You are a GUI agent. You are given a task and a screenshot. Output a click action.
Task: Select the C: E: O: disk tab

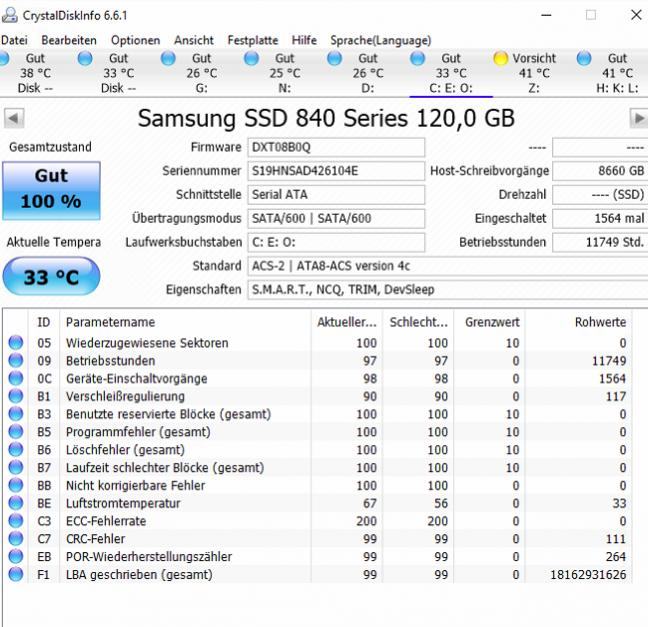(451, 73)
